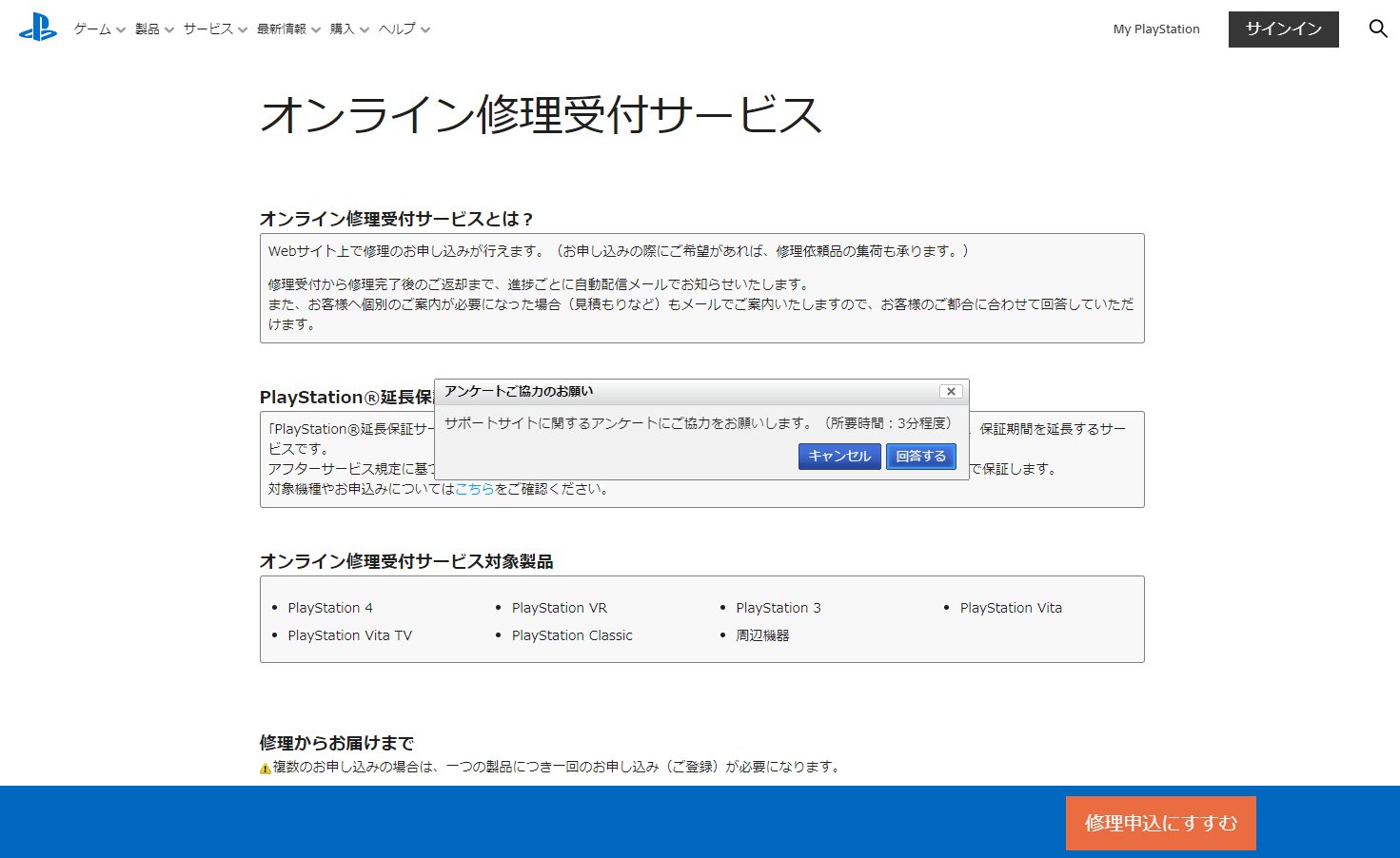Open the 購入 dropdown in the navbar
Image resolution: width=1400 pixels, height=858 pixels.
342,29
